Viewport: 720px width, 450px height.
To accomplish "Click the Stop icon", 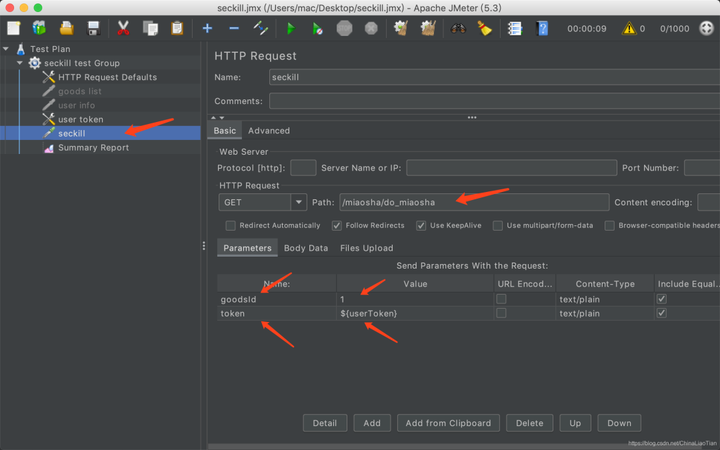I will point(344,28).
